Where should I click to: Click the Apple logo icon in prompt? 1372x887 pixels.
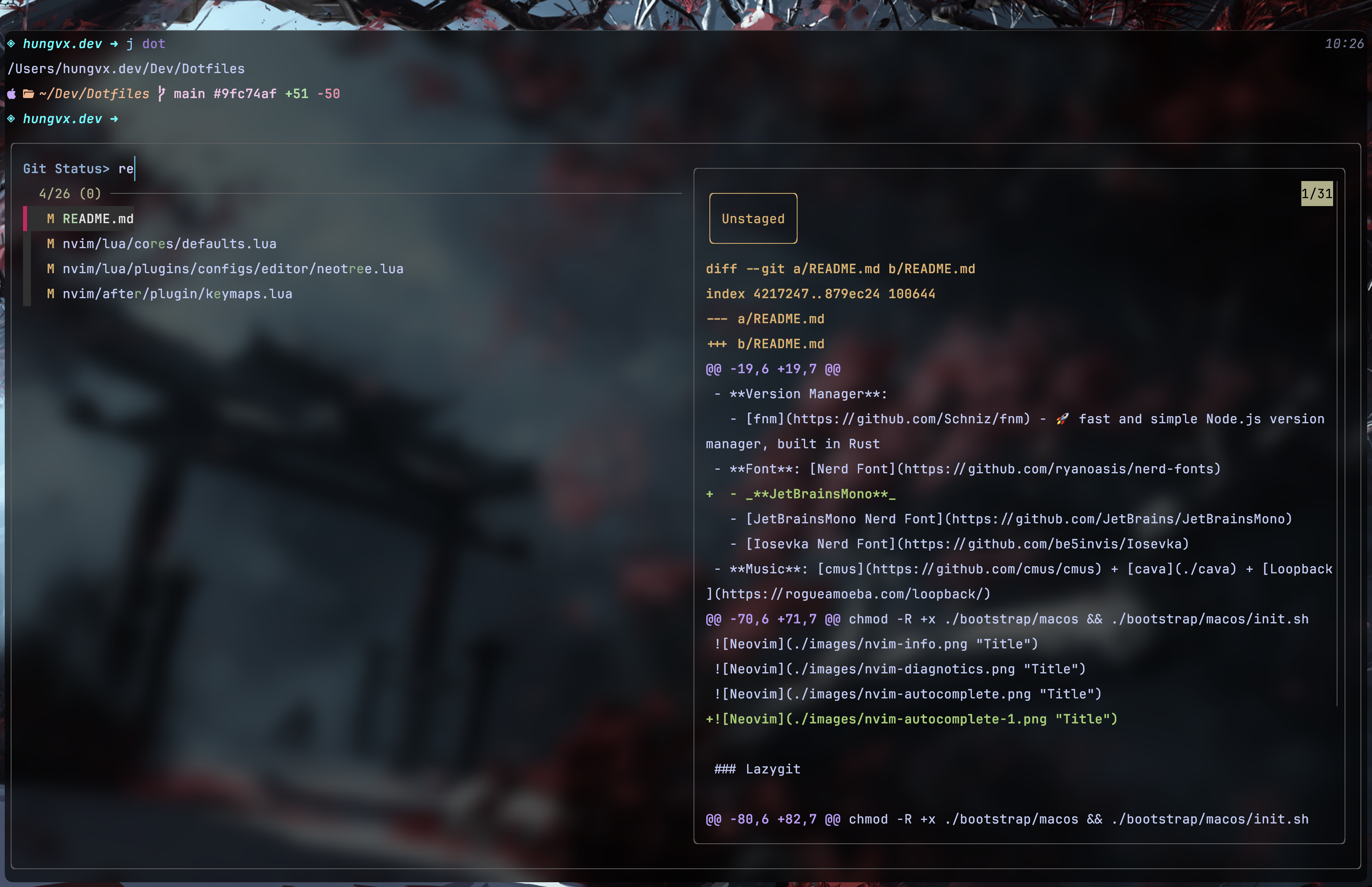12,94
